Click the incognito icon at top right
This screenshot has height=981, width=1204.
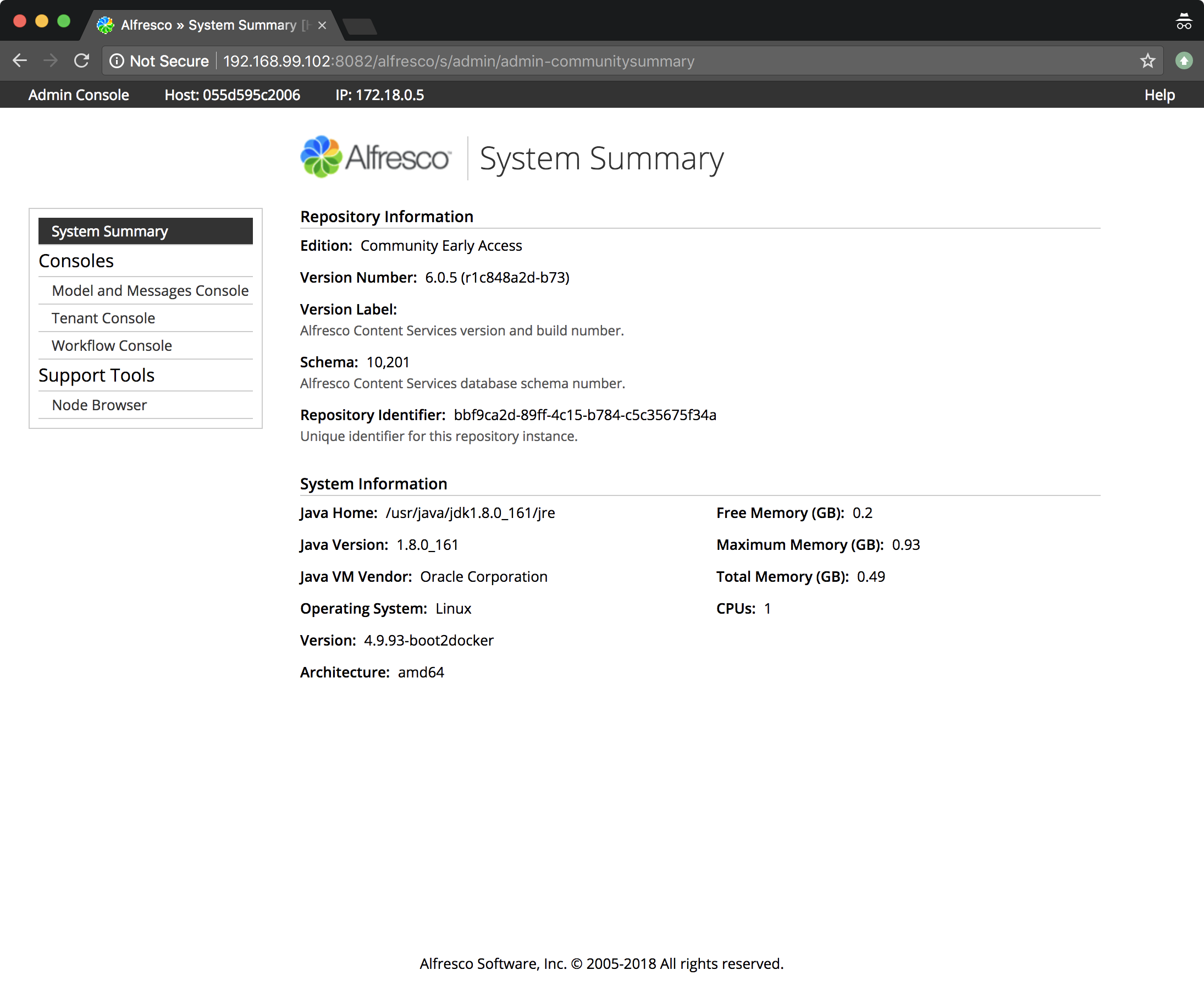pyautogui.click(x=1183, y=22)
